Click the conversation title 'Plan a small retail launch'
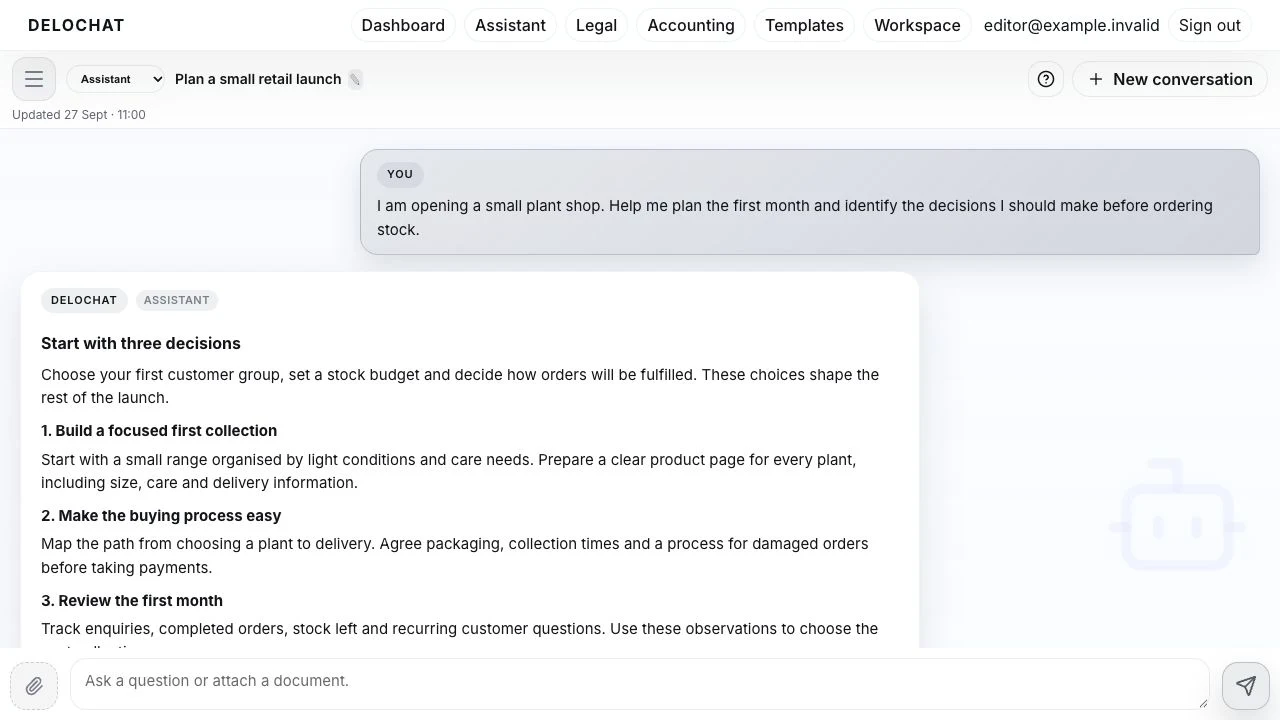Image resolution: width=1280 pixels, height=720 pixels. [258, 79]
